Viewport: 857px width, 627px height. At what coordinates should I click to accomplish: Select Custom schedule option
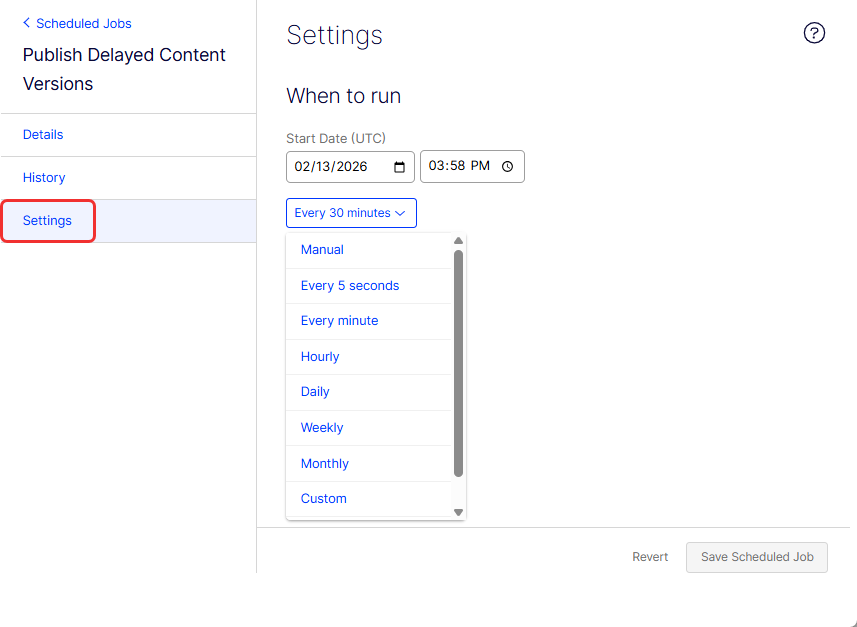(369, 499)
